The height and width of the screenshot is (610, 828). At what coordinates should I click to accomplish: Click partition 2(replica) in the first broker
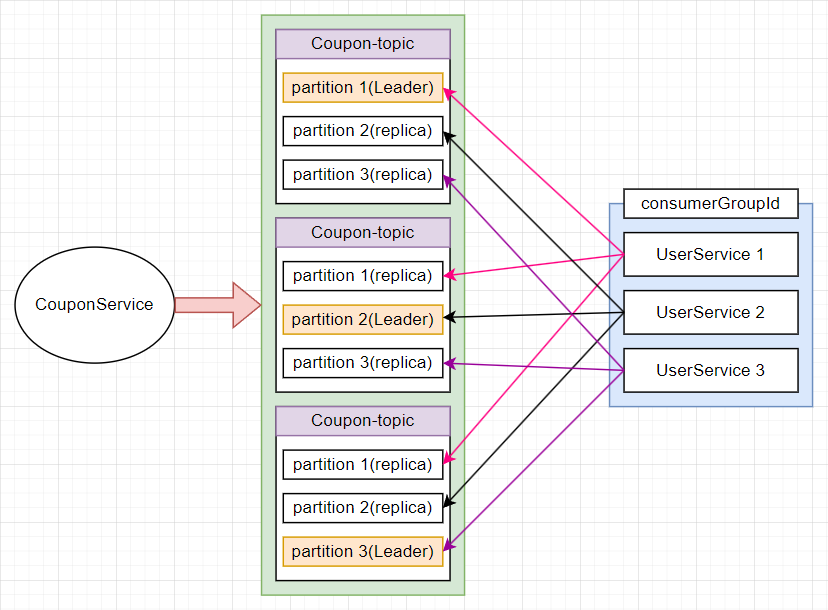point(363,131)
